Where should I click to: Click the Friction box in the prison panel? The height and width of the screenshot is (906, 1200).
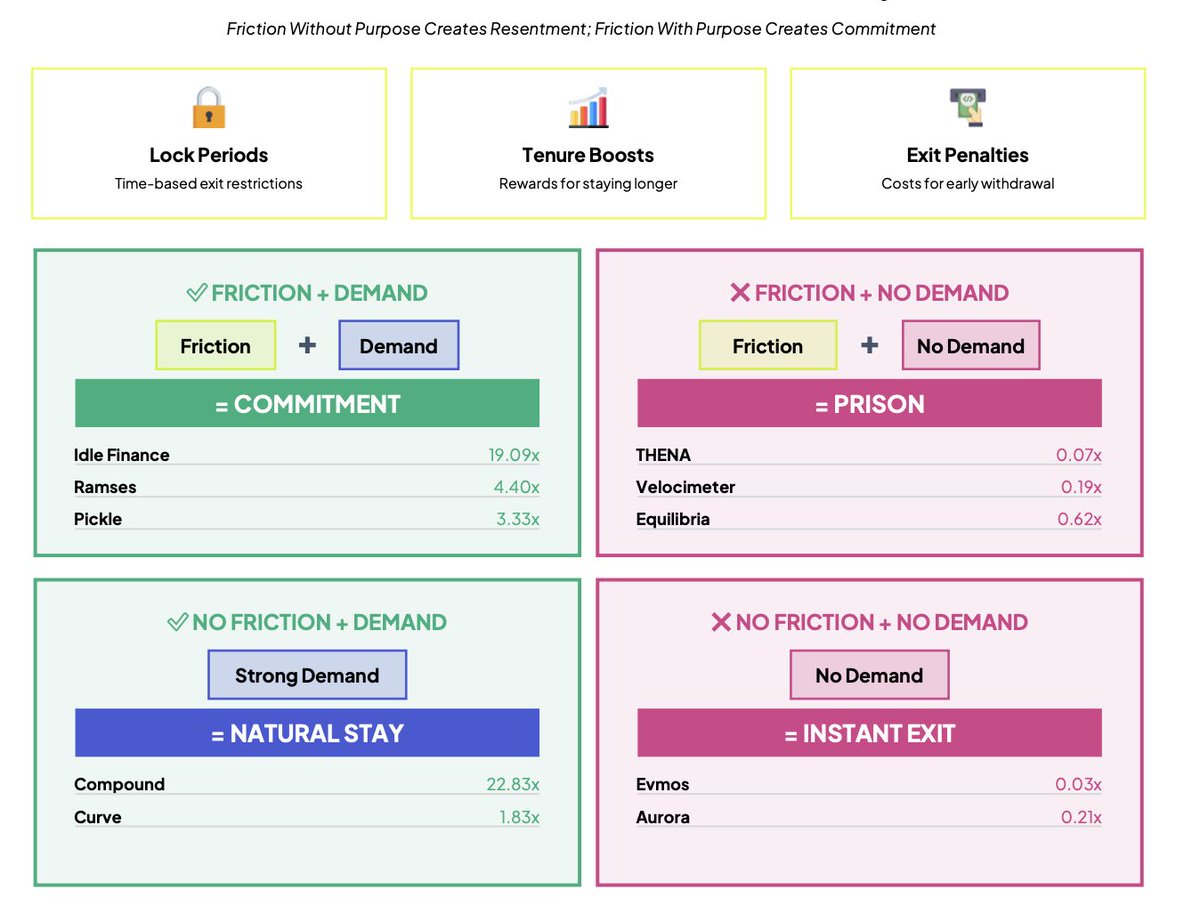768,346
